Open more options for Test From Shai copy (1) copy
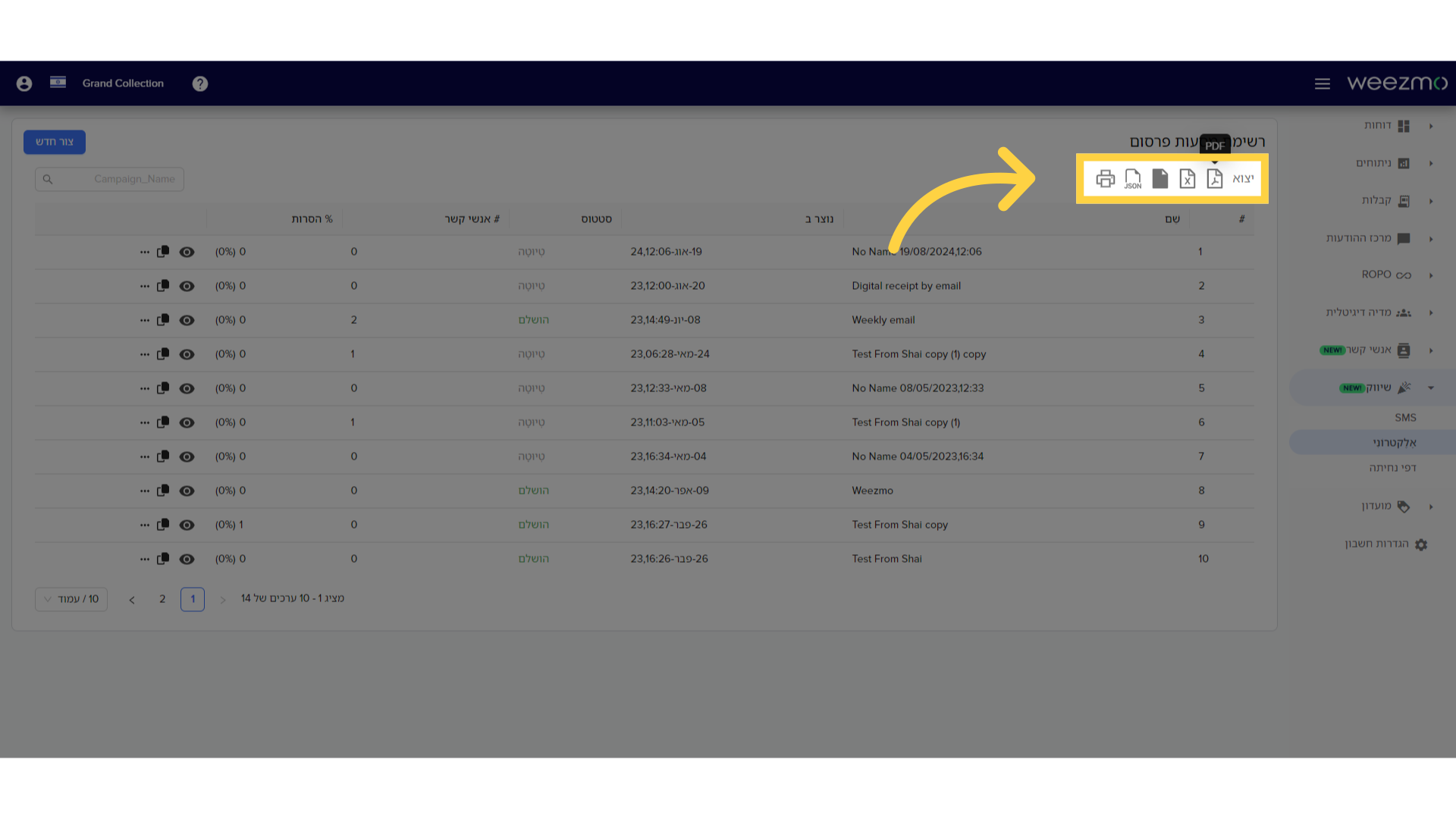 (x=145, y=354)
